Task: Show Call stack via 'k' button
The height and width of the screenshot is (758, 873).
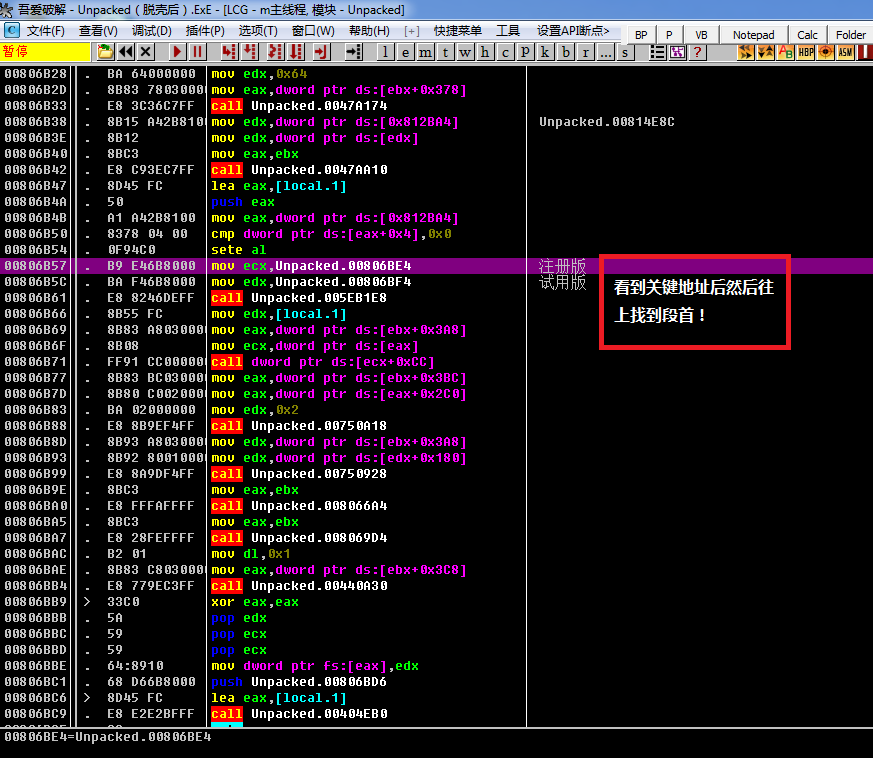Action: (x=545, y=52)
